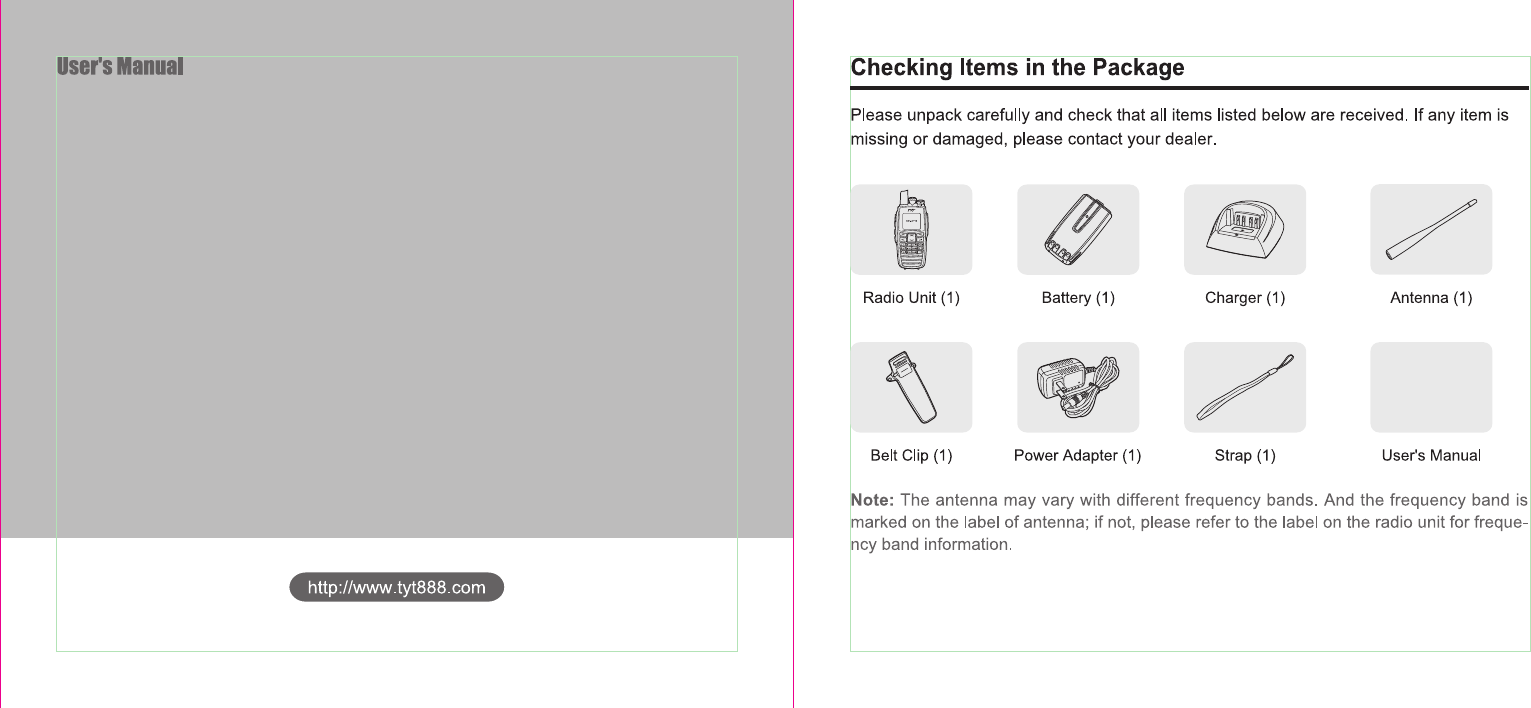Click the Radio Unit illustration

point(911,229)
